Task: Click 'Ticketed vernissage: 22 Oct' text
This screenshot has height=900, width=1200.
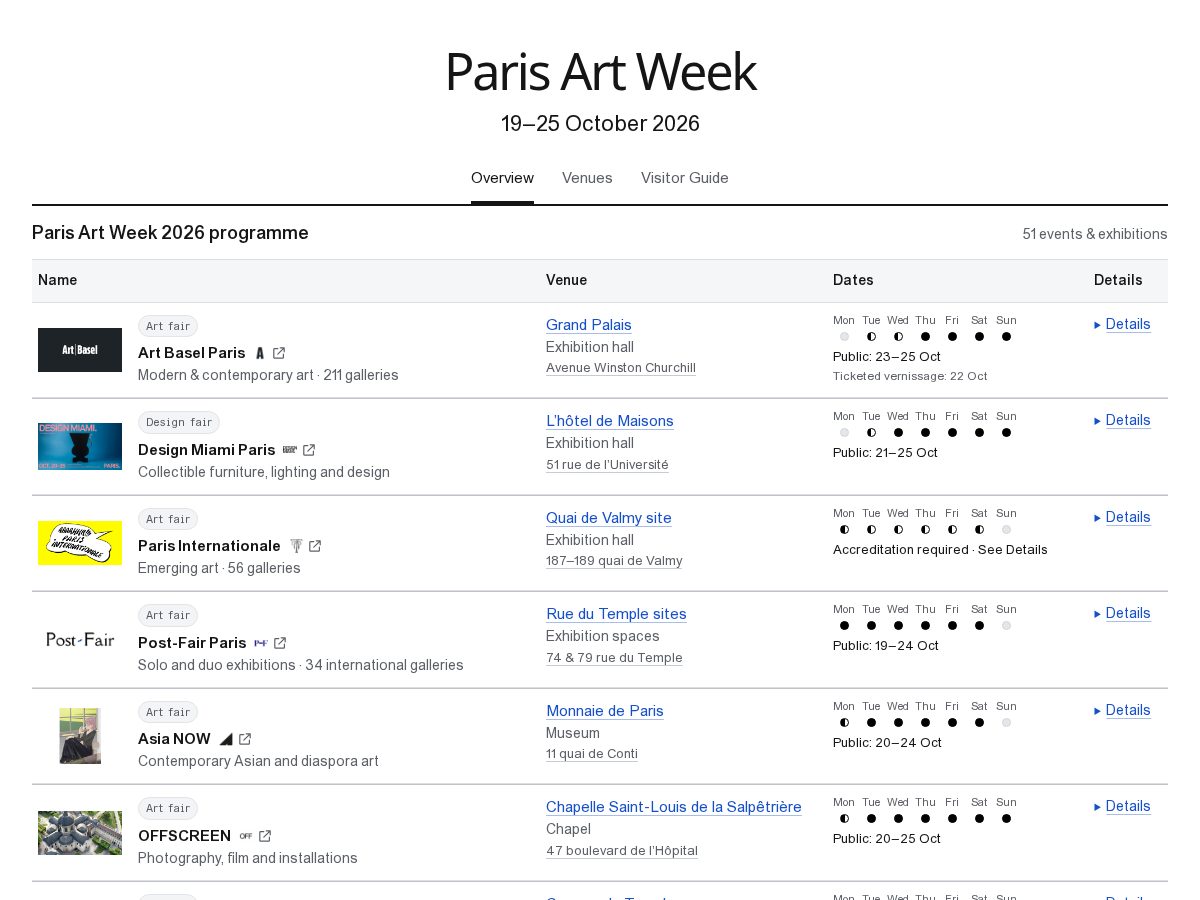Action: coord(910,376)
